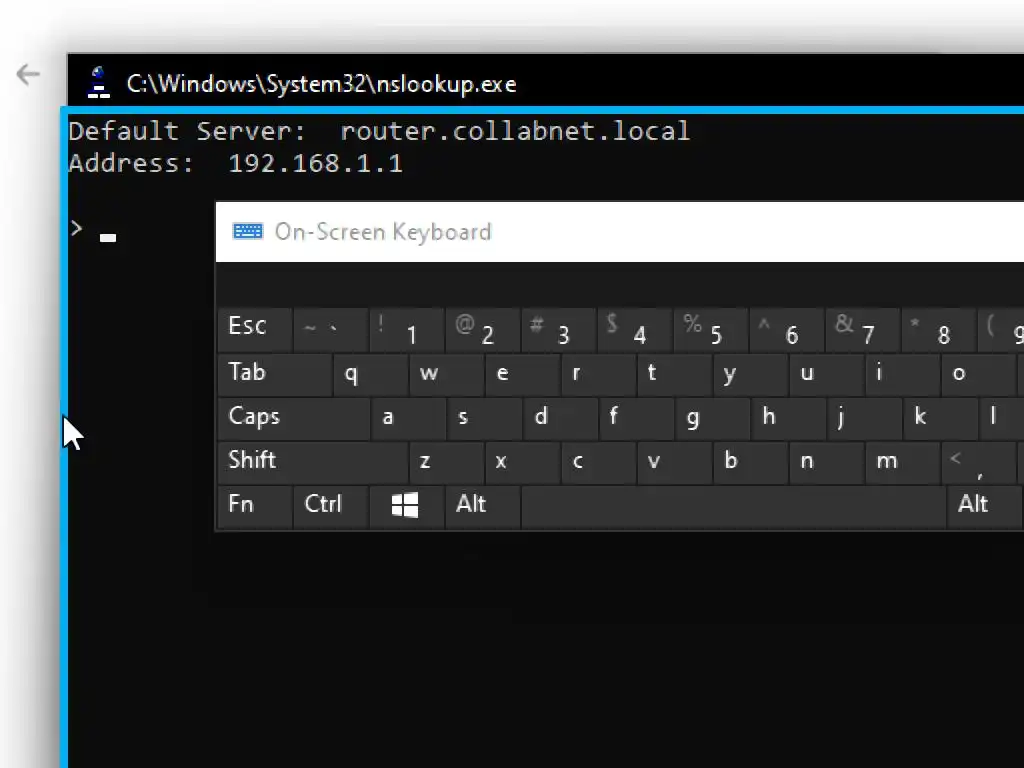
Task: Tap the l key
Action: 1002,417
